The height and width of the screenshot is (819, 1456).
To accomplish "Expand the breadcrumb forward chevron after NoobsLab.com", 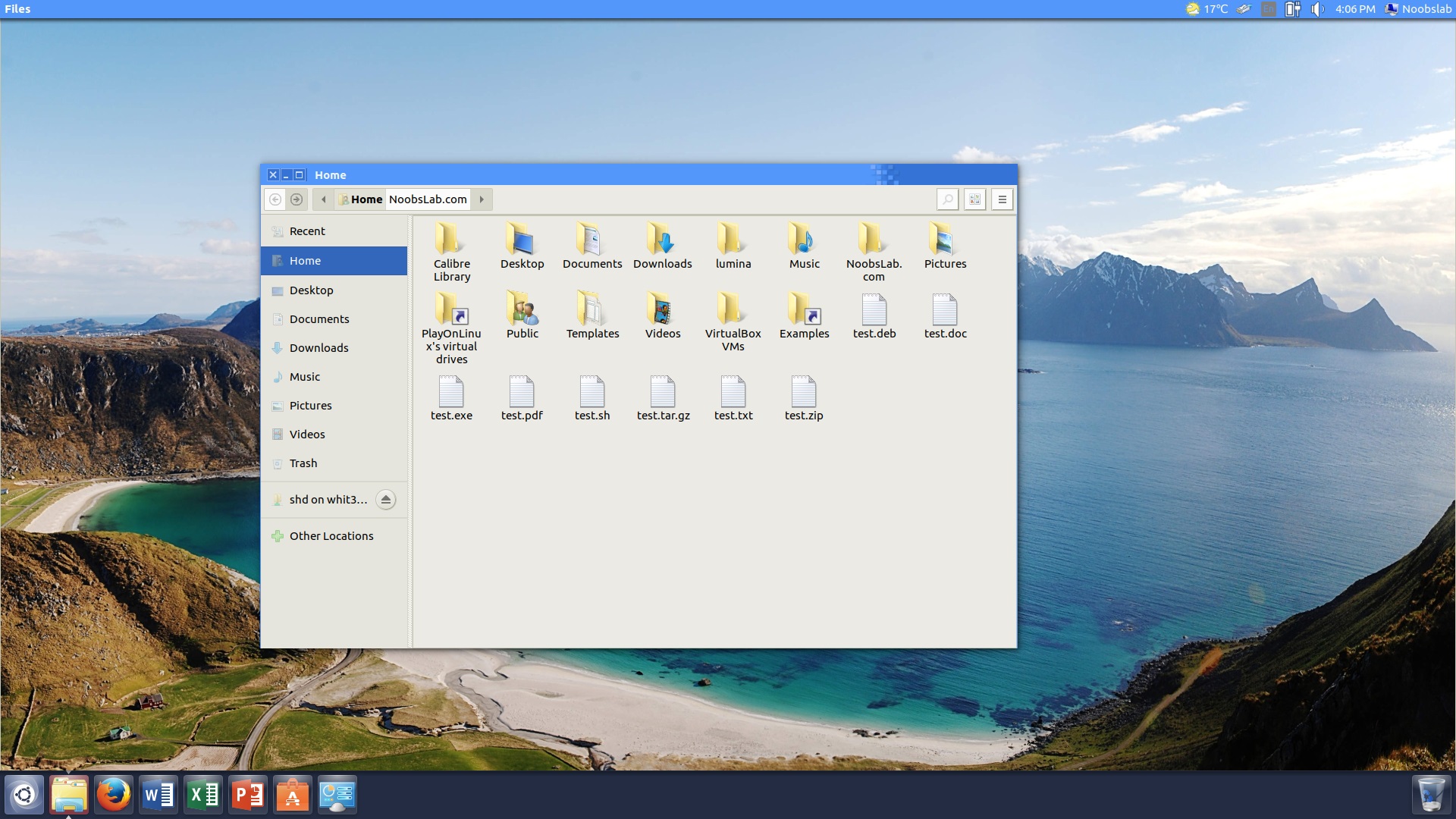I will point(482,199).
